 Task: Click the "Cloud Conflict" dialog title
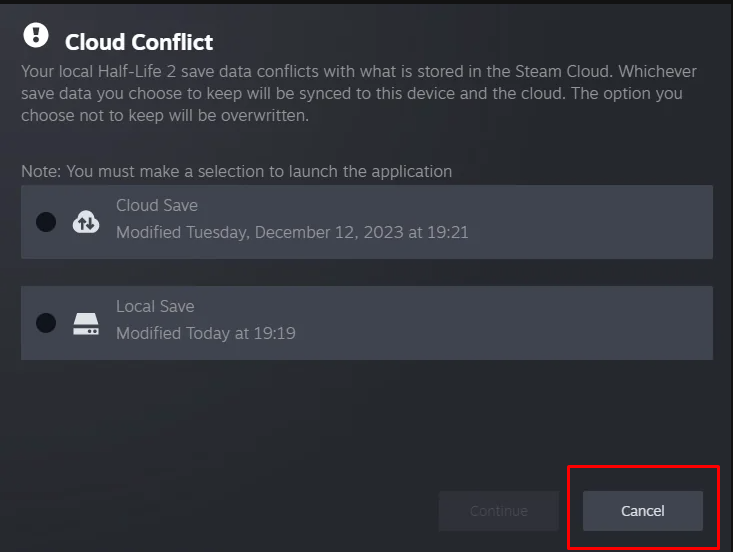click(139, 42)
